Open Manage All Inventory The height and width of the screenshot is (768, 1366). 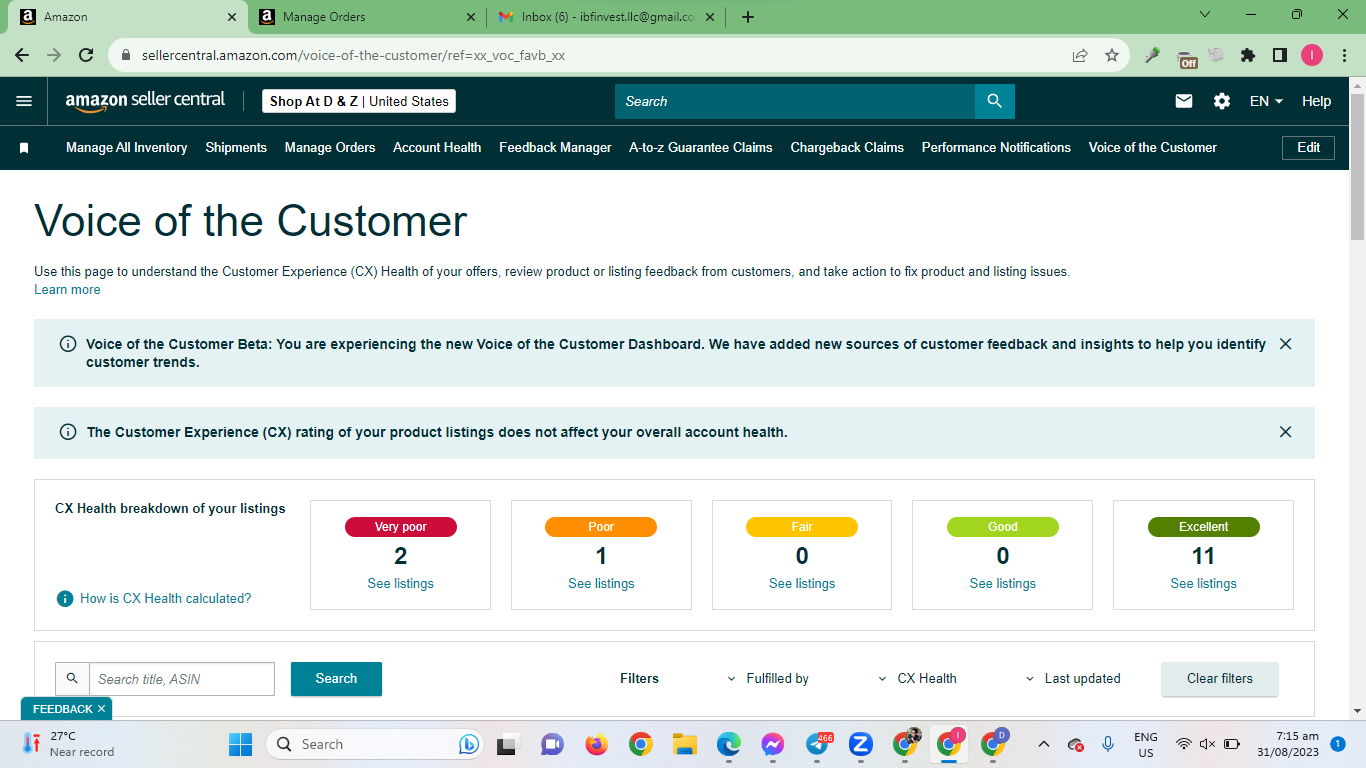tap(127, 148)
